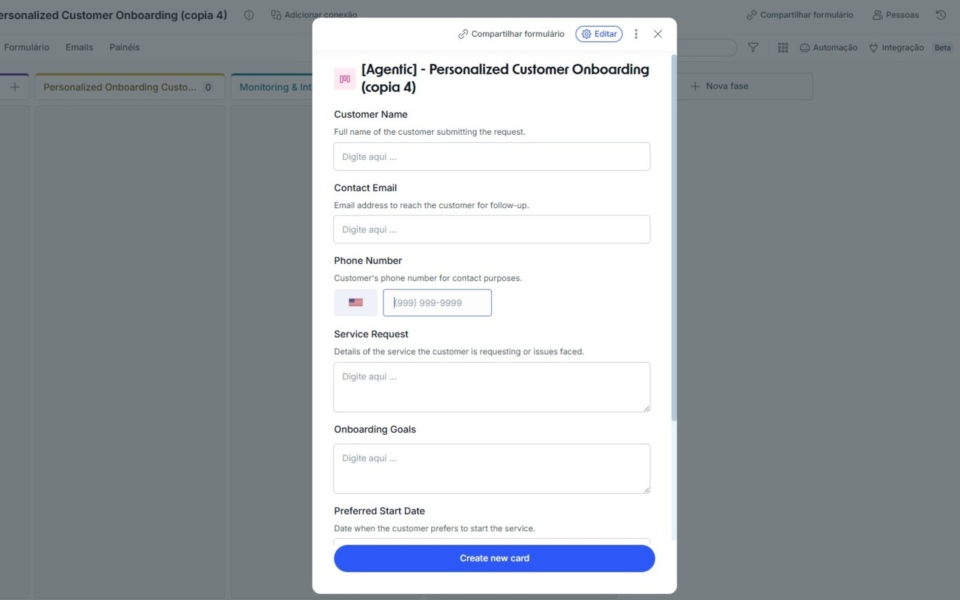This screenshot has width=960, height=600.
Task: Open the Automação panel
Action: click(x=828, y=46)
